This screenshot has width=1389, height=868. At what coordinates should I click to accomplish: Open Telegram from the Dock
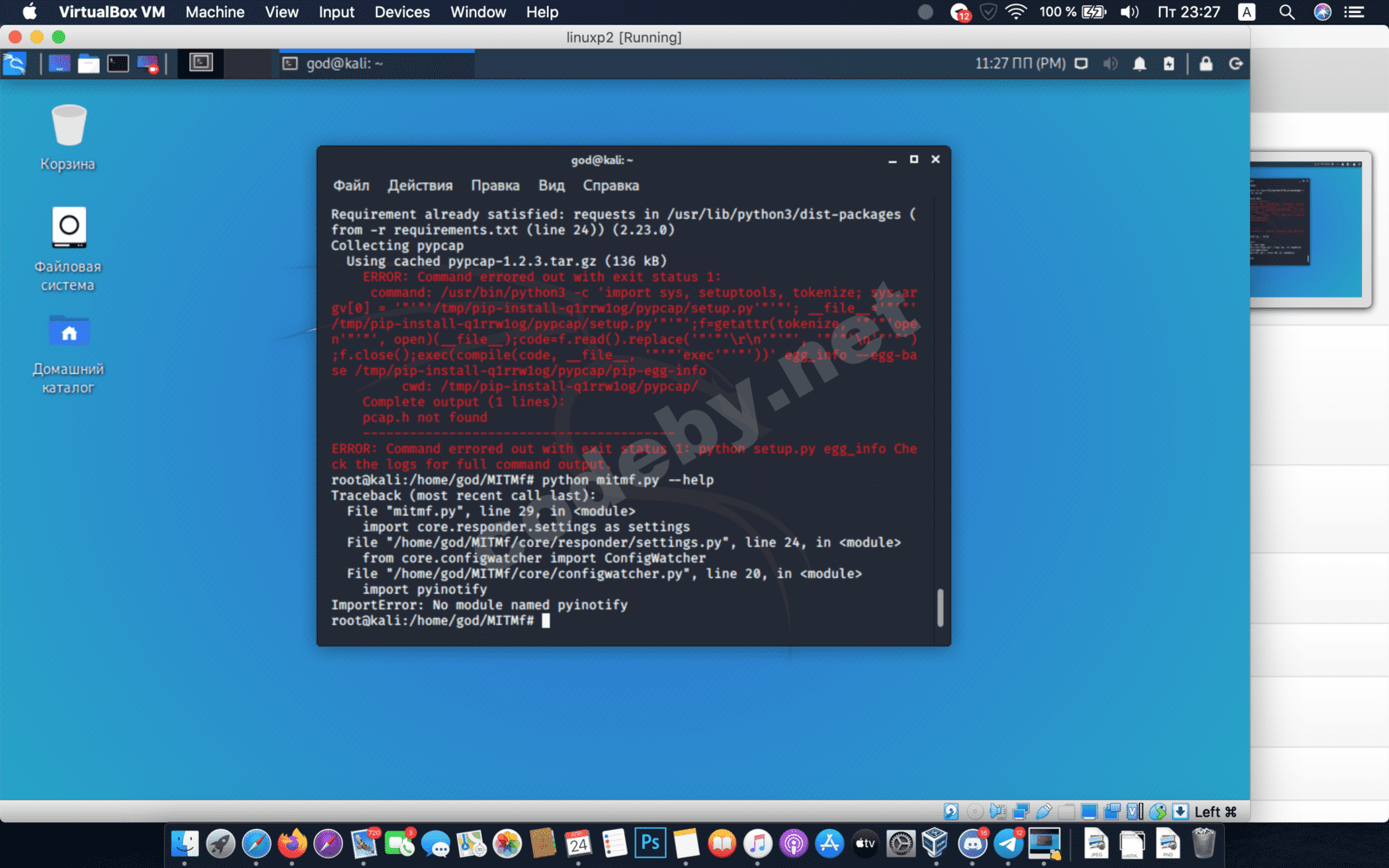pos(1008,843)
